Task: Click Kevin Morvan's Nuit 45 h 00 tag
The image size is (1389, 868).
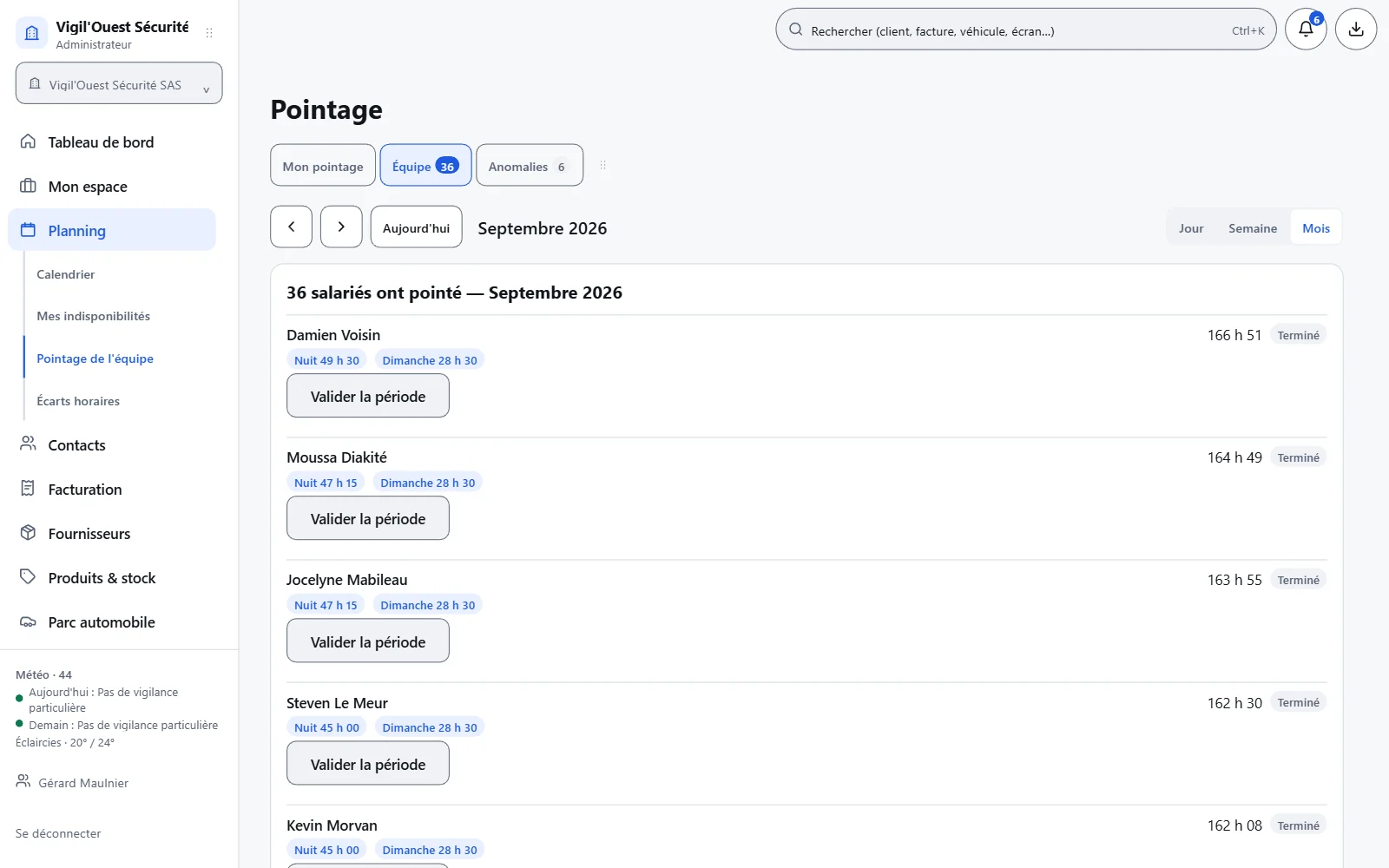Action: coord(326,850)
